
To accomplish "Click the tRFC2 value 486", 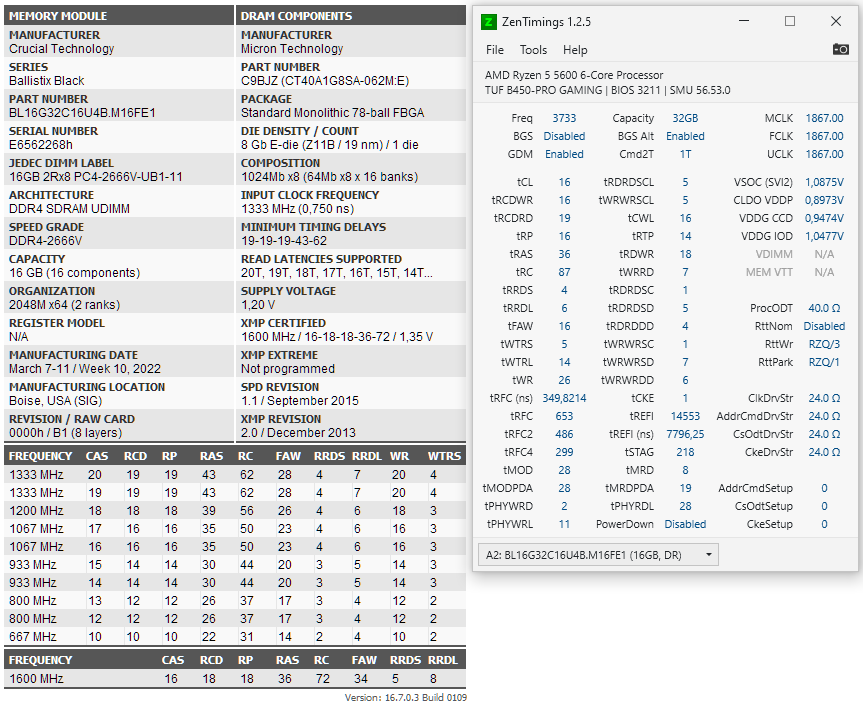I will coord(564,435).
